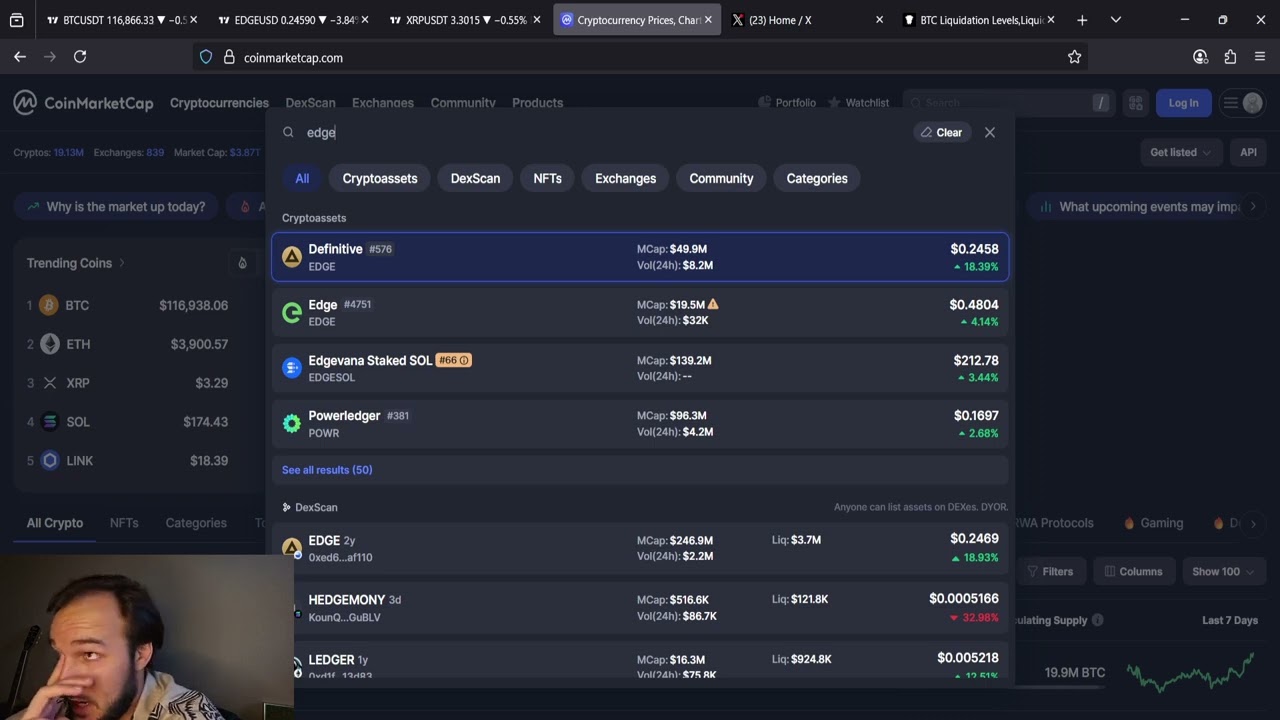
Task: Click the #66 rank badge info icon
Action: click(464, 360)
